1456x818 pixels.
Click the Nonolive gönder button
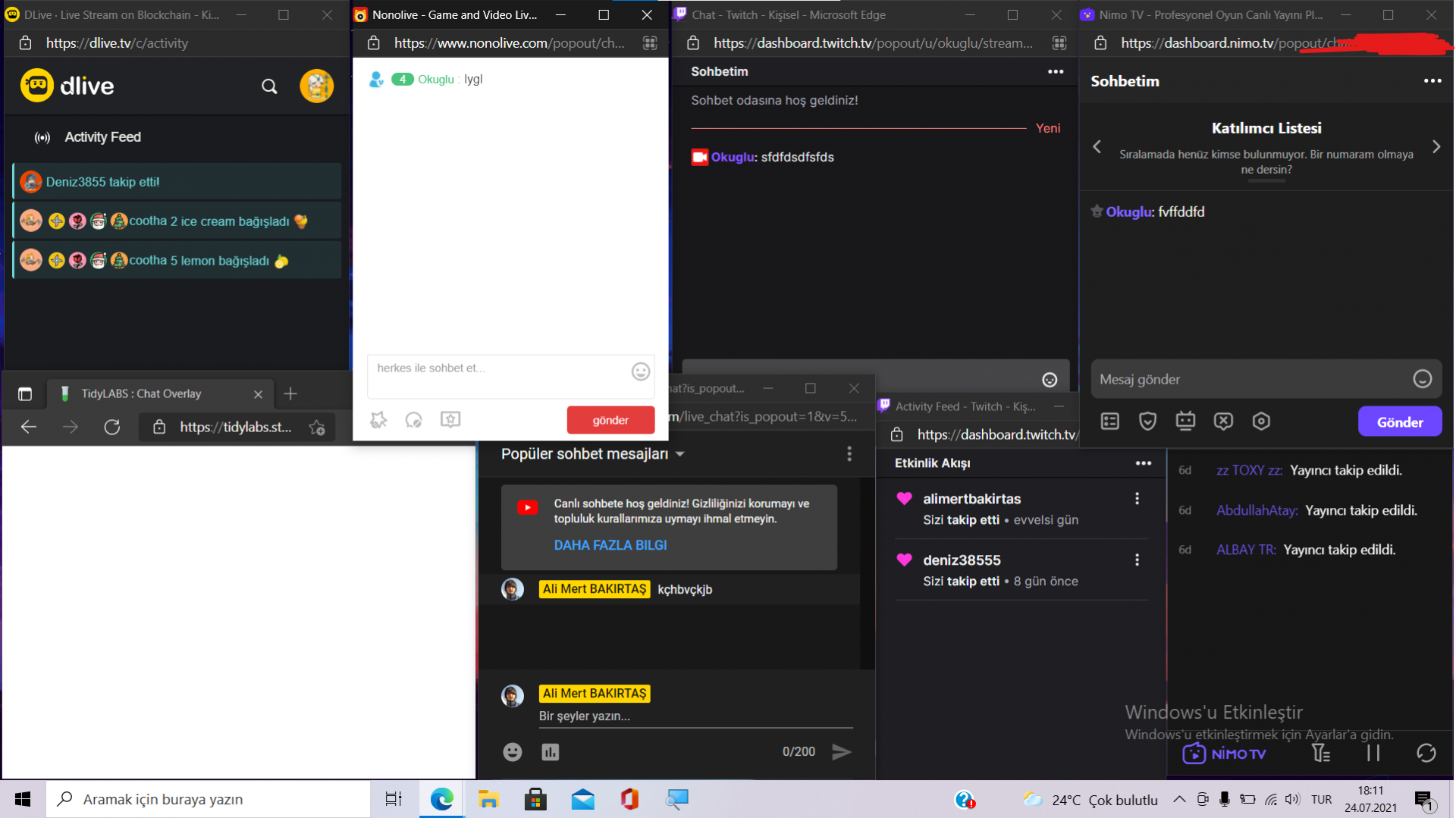[610, 420]
